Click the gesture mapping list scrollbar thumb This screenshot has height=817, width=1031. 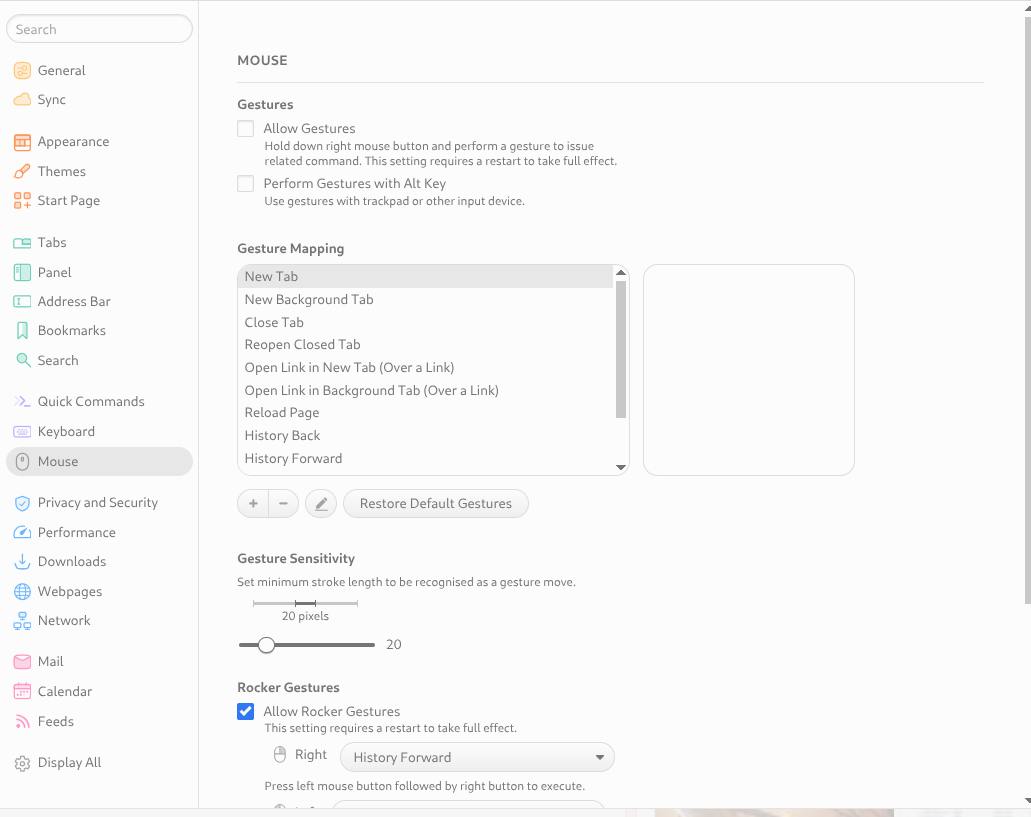tap(621, 349)
